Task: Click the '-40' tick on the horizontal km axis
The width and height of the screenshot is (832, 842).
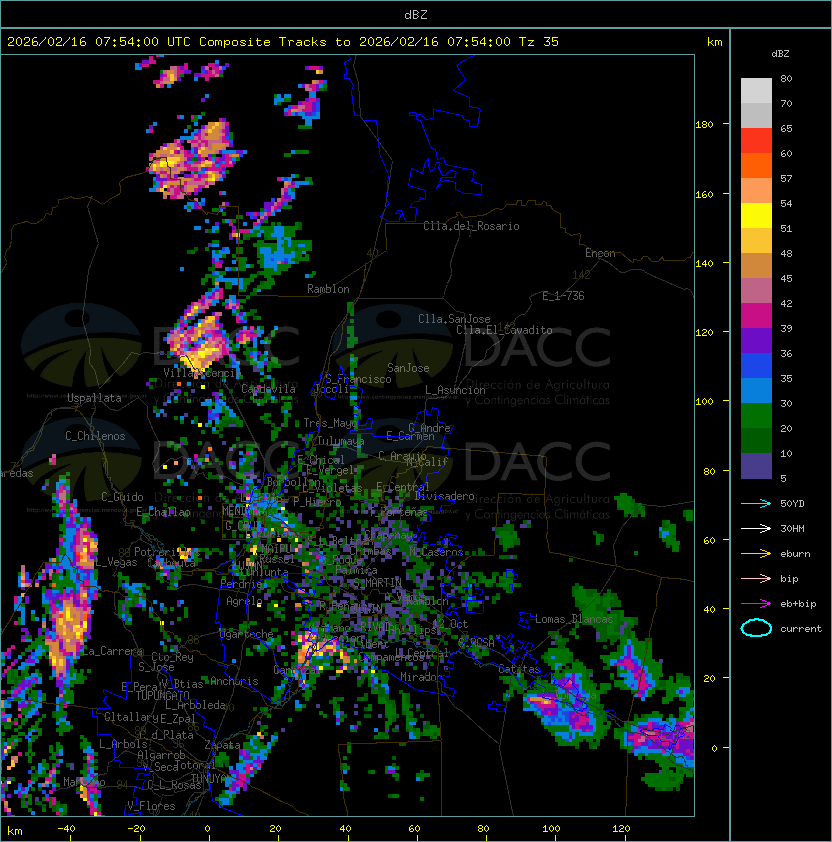Action: click(x=67, y=829)
